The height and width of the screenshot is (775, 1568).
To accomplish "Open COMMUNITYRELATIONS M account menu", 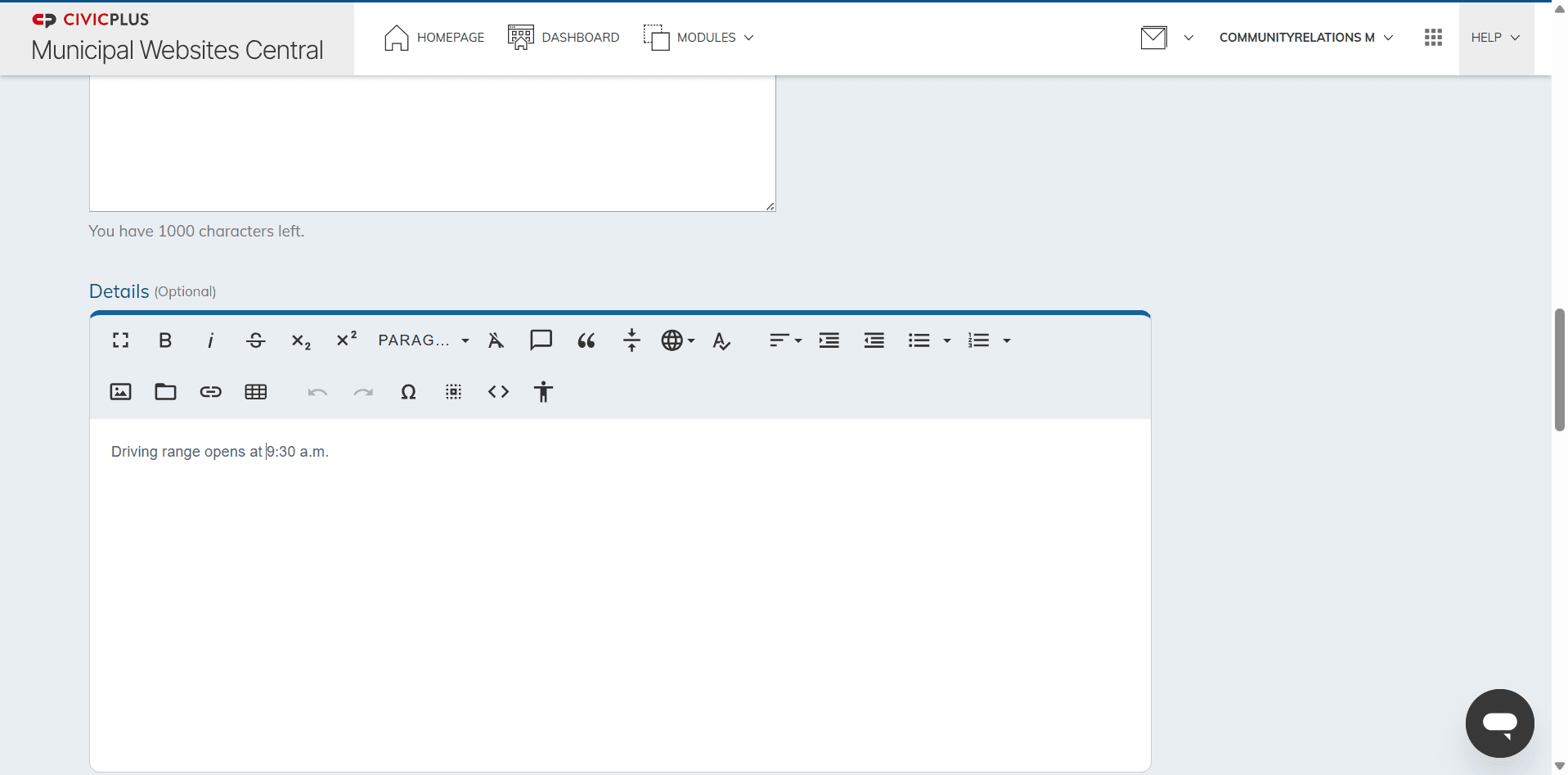I will (1306, 38).
